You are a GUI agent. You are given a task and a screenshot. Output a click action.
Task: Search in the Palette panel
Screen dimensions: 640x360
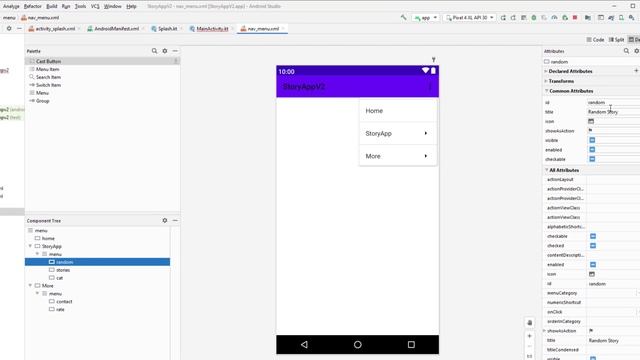coord(154,51)
